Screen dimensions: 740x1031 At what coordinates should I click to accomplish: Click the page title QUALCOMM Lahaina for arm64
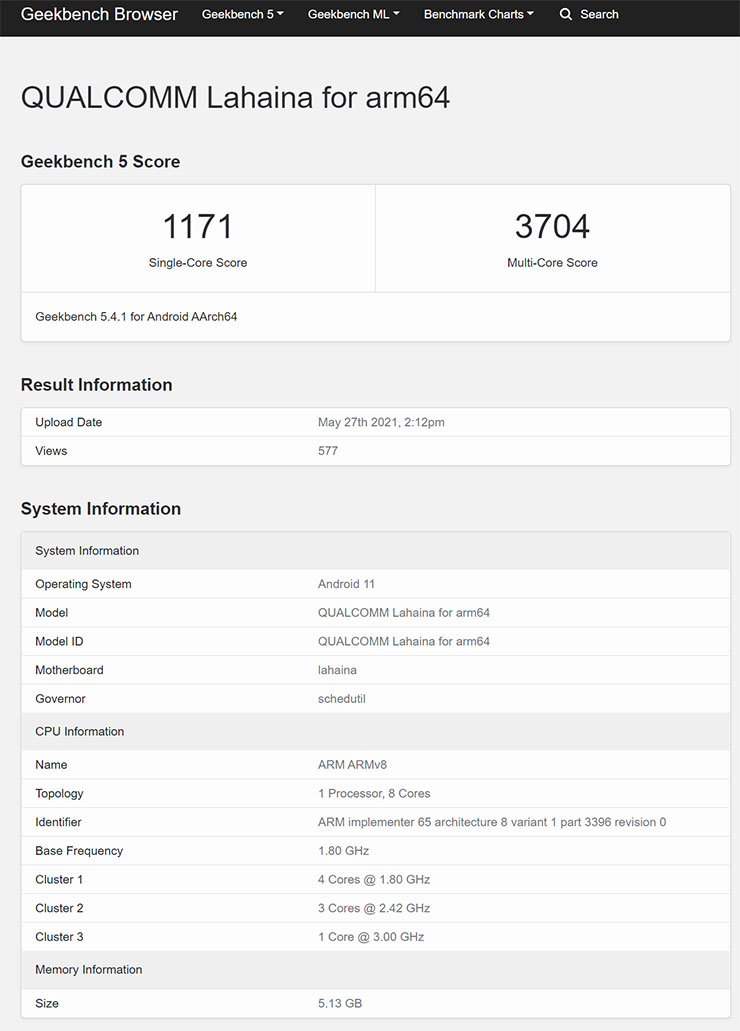[235, 98]
